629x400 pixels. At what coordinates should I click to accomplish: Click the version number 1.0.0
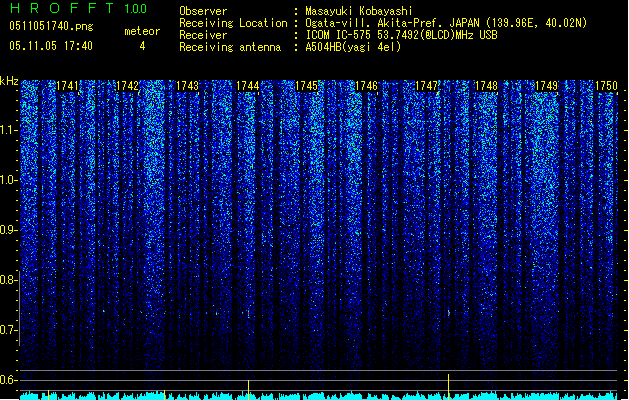point(135,8)
